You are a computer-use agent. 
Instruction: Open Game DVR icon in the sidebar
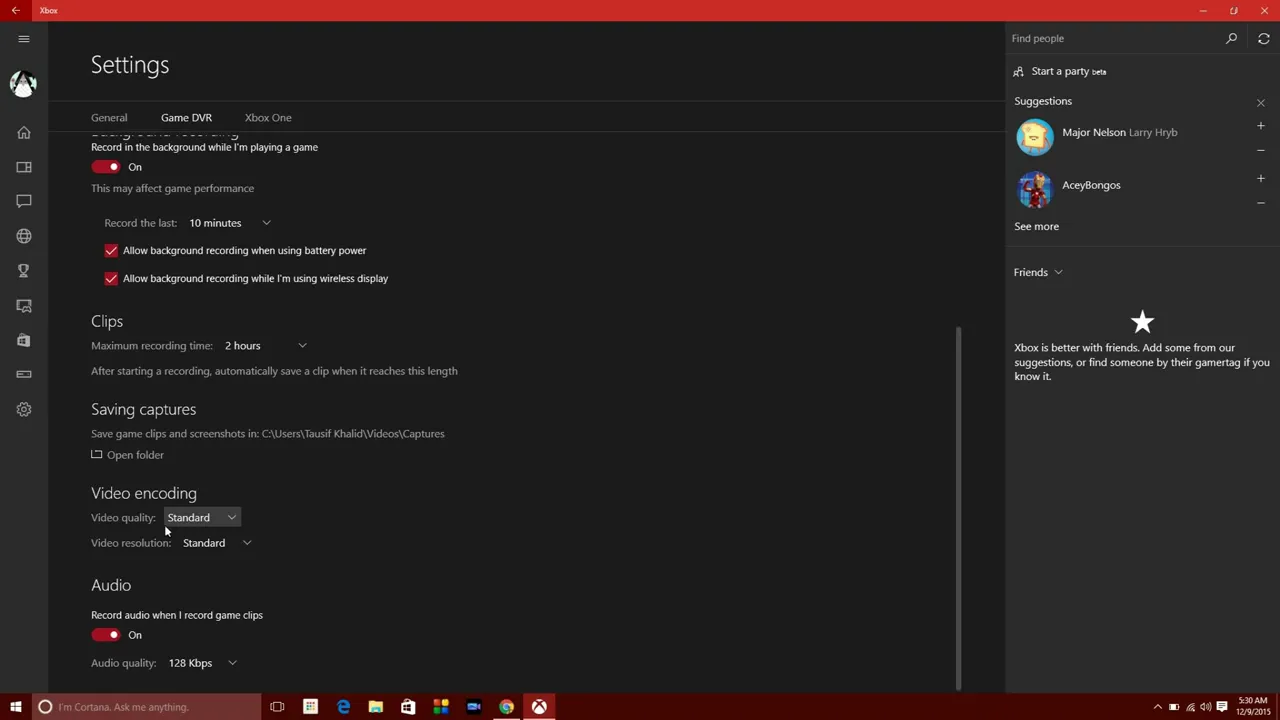coord(24,305)
